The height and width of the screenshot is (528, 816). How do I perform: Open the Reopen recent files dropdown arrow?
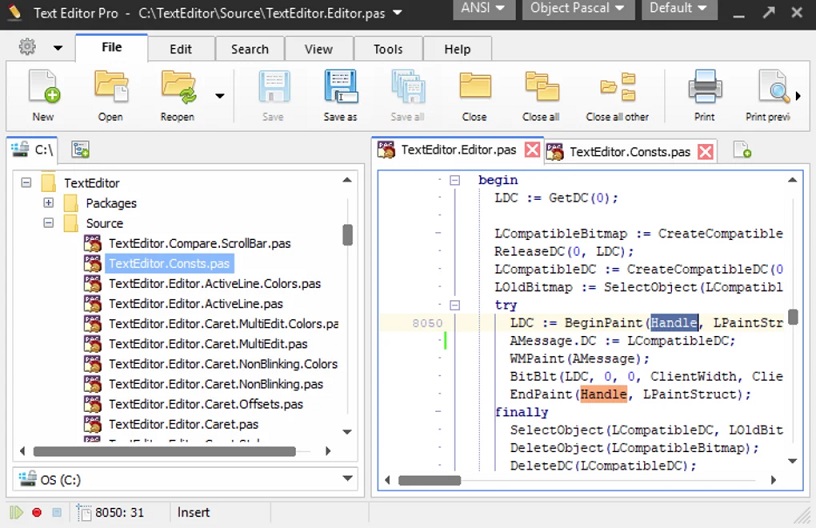coord(220,96)
